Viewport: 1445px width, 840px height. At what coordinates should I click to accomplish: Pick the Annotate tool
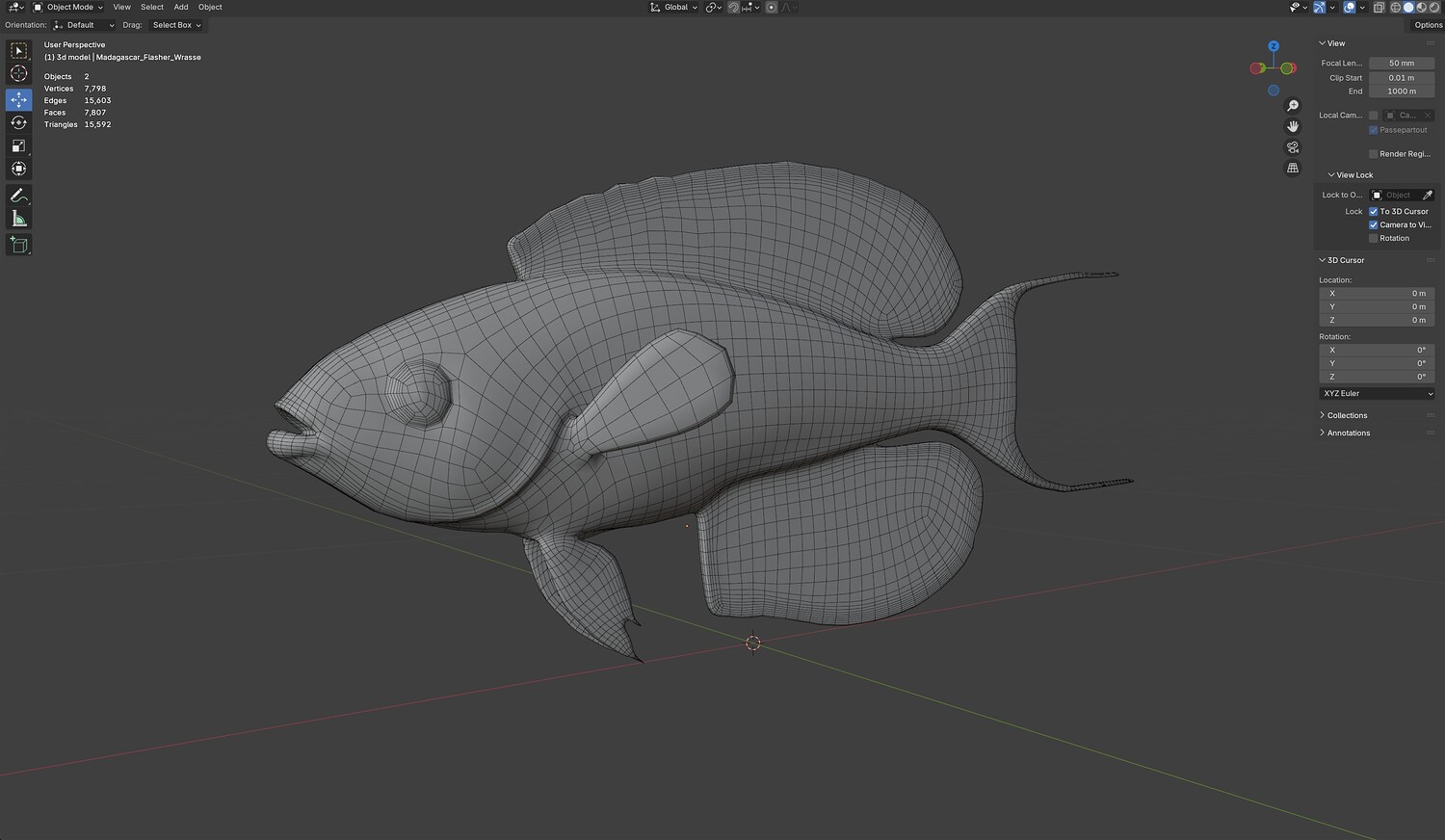tap(18, 195)
